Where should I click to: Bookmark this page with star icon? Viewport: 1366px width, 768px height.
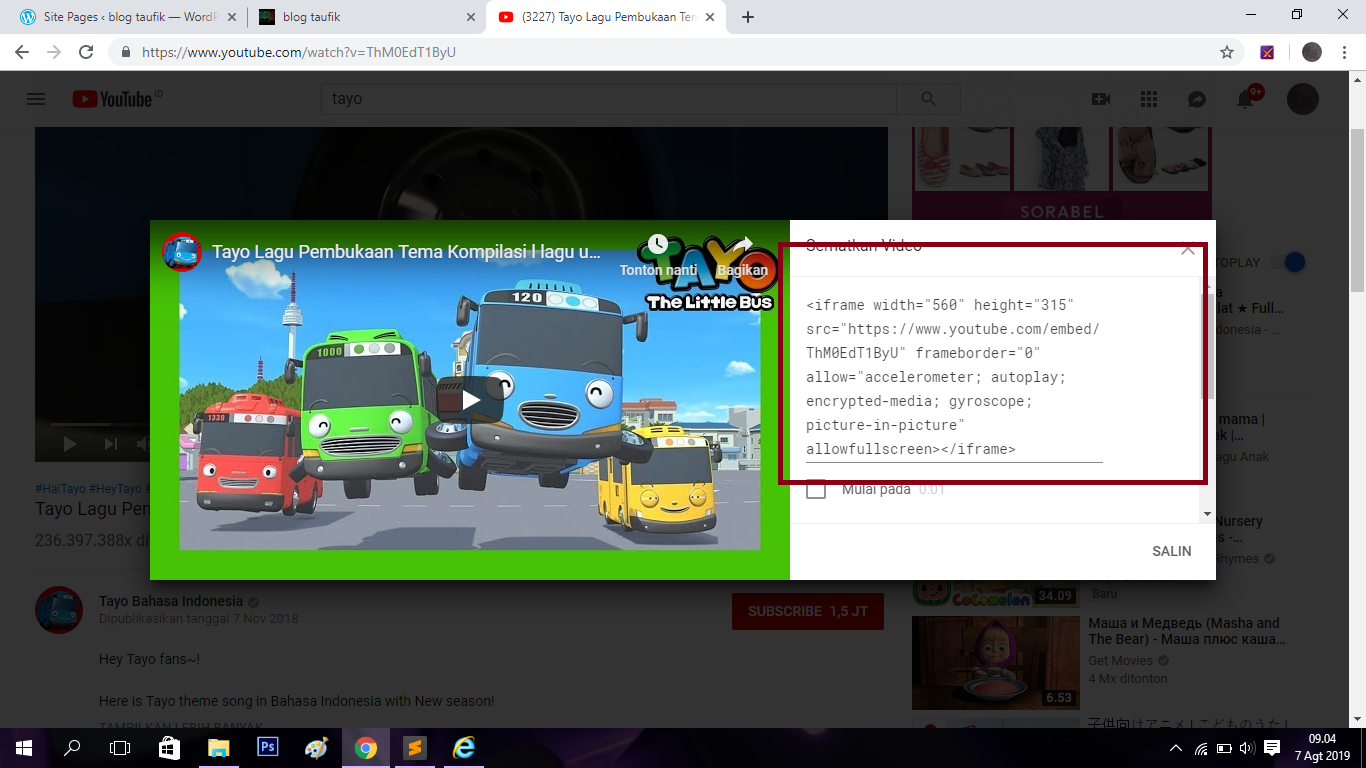coord(1227,52)
